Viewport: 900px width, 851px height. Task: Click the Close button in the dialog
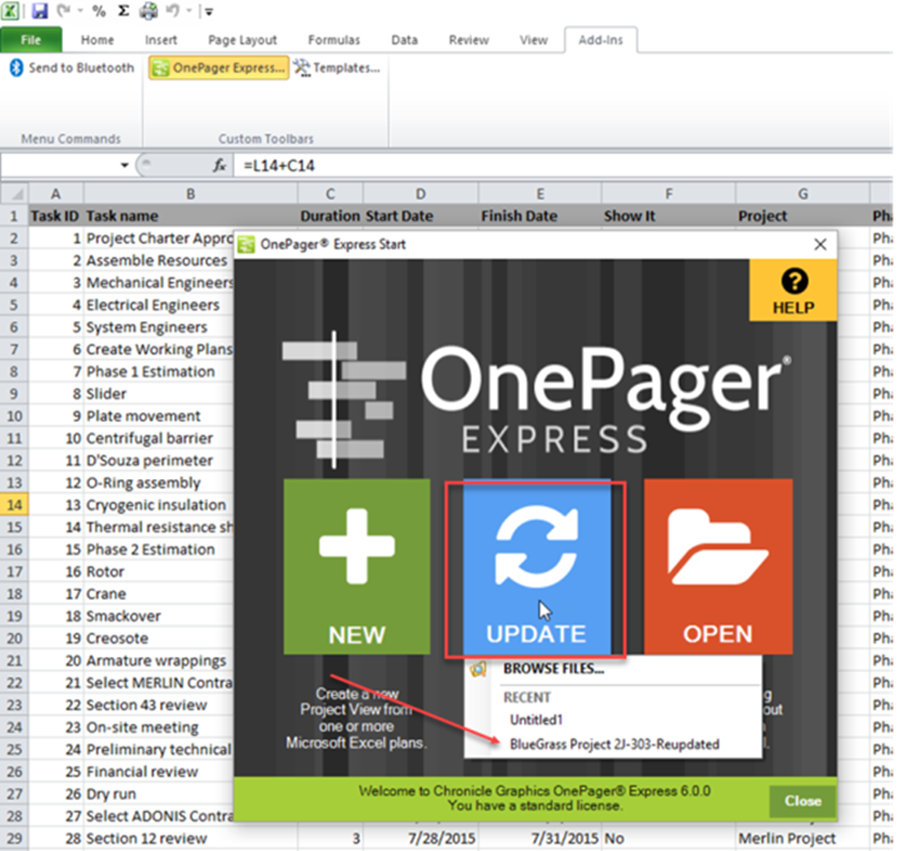(x=801, y=800)
